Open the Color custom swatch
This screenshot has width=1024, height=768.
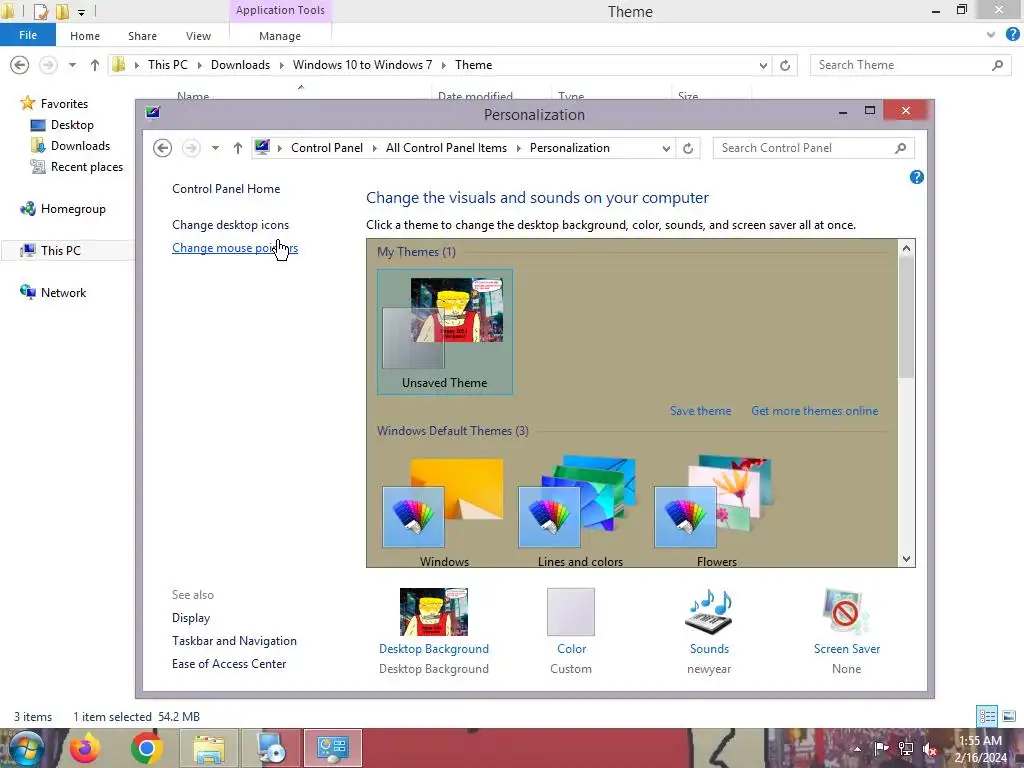pos(571,612)
